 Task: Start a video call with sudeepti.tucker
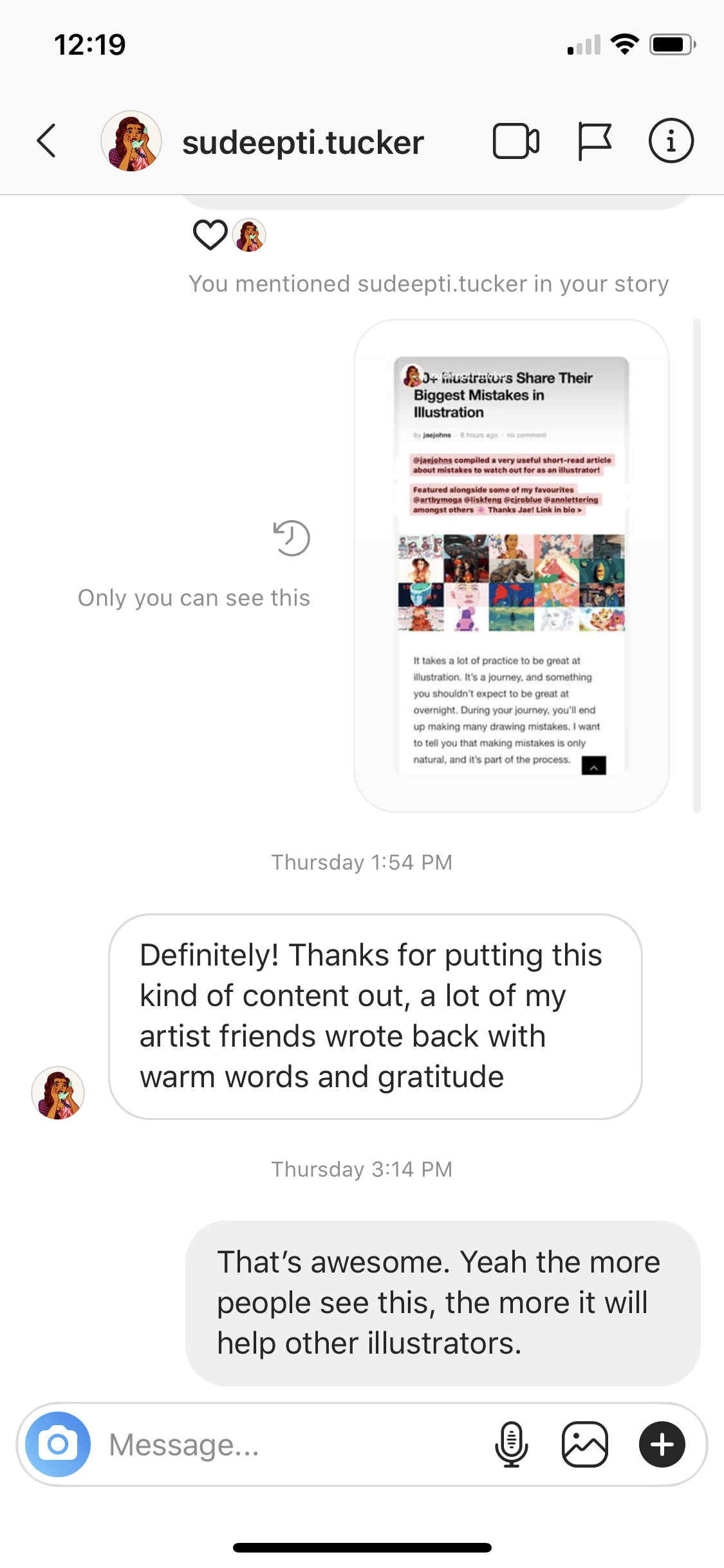coord(516,140)
